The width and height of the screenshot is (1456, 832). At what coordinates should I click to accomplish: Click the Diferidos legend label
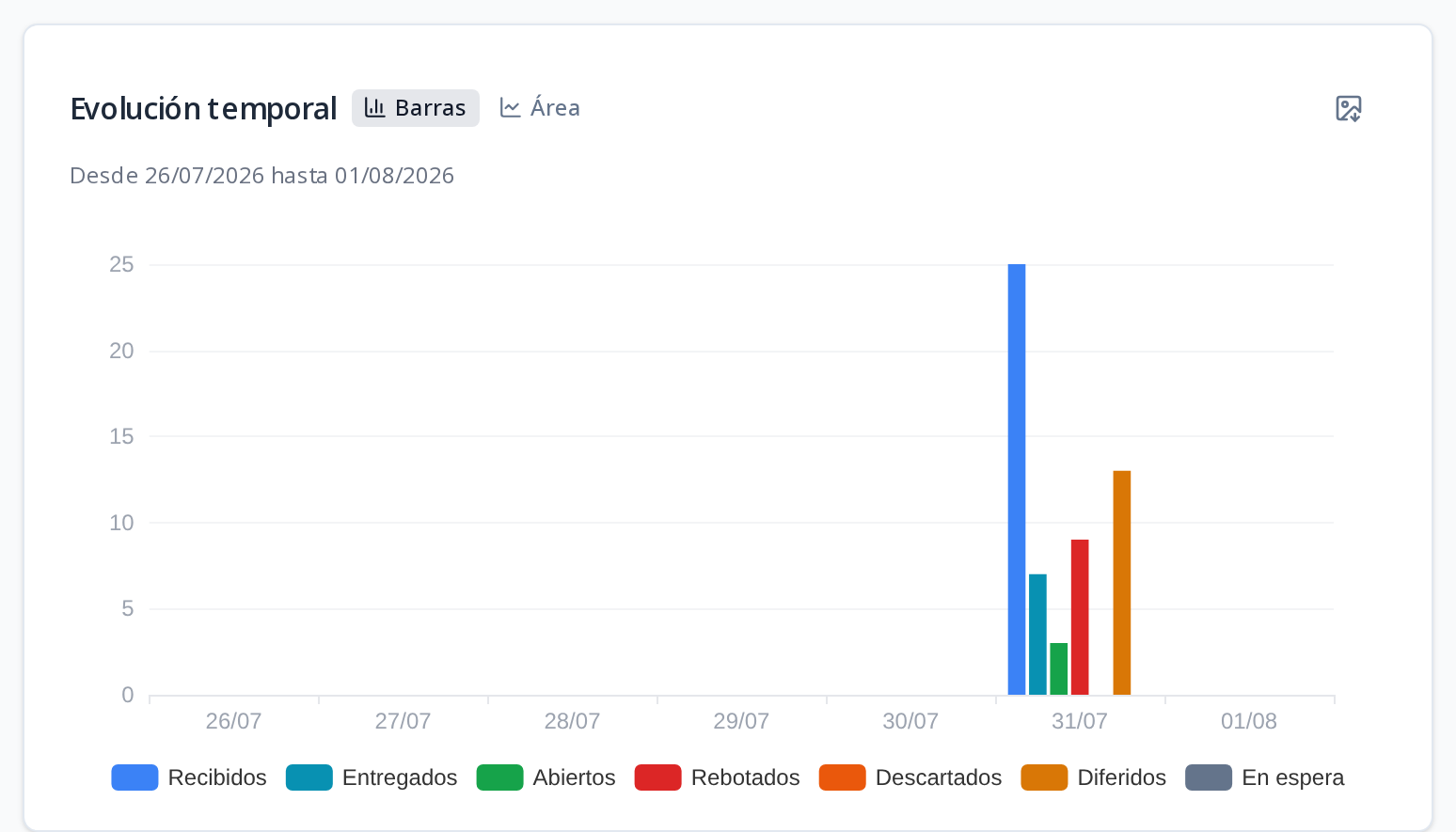click(x=1121, y=777)
